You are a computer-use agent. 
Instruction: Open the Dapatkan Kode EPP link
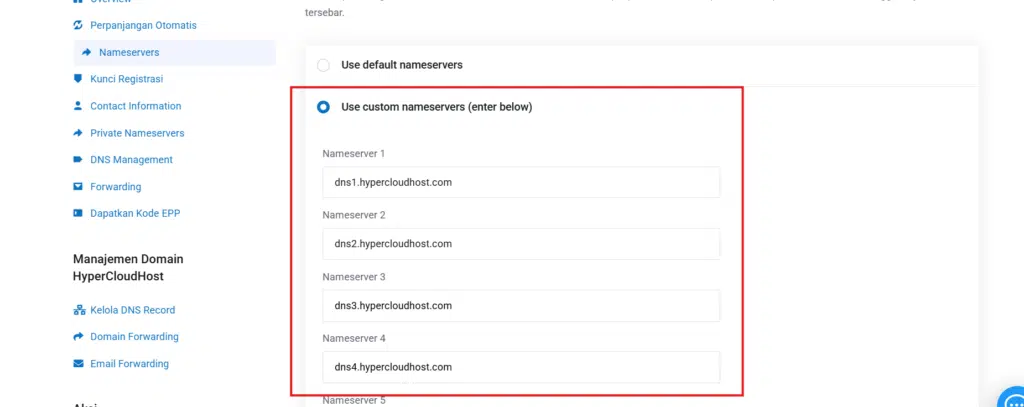pyautogui.click(x=135, y=213)
